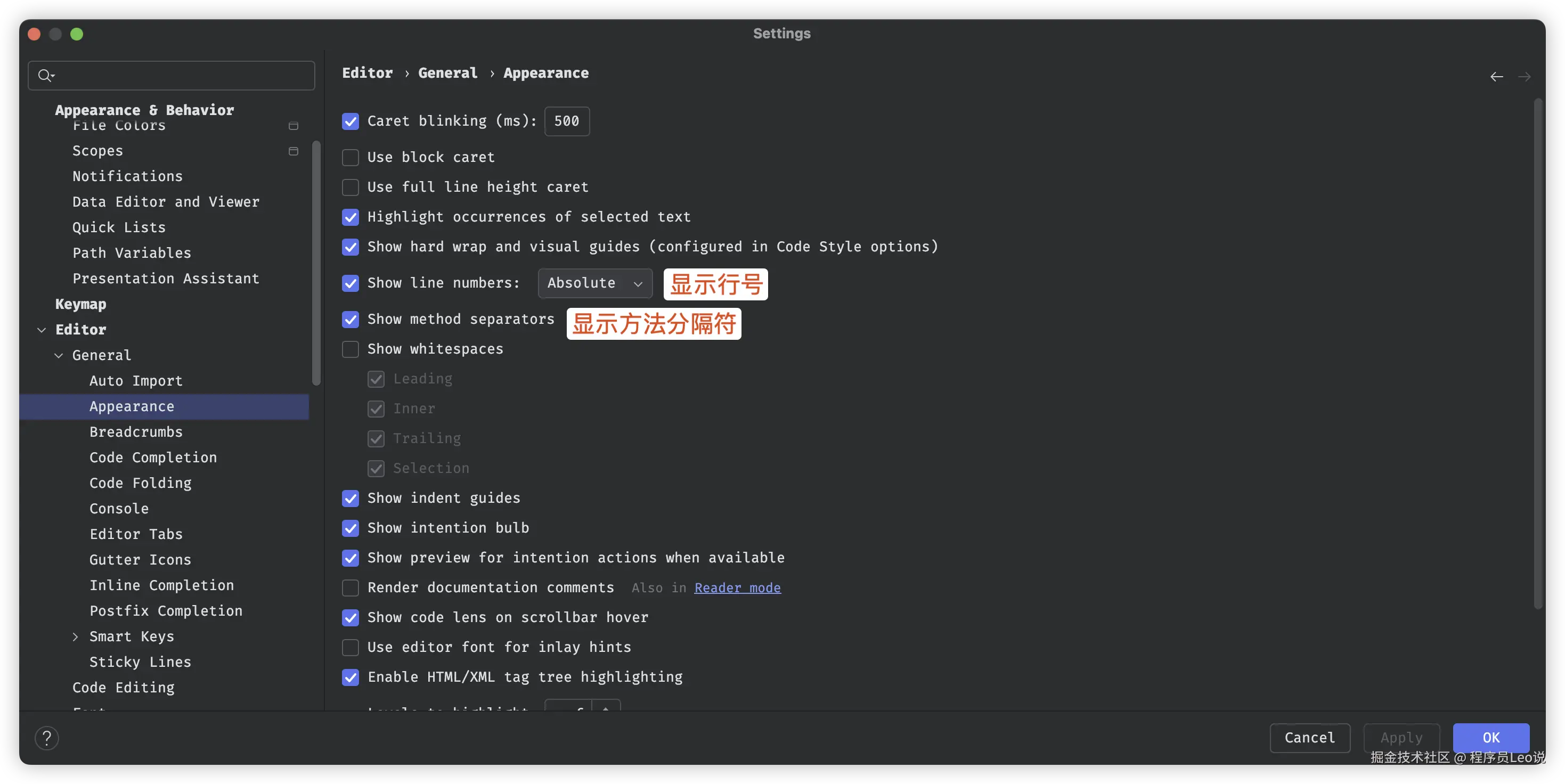Open Inline Completion settings
This screenshot has height=784, width=1565.
(x=161, y=585)
